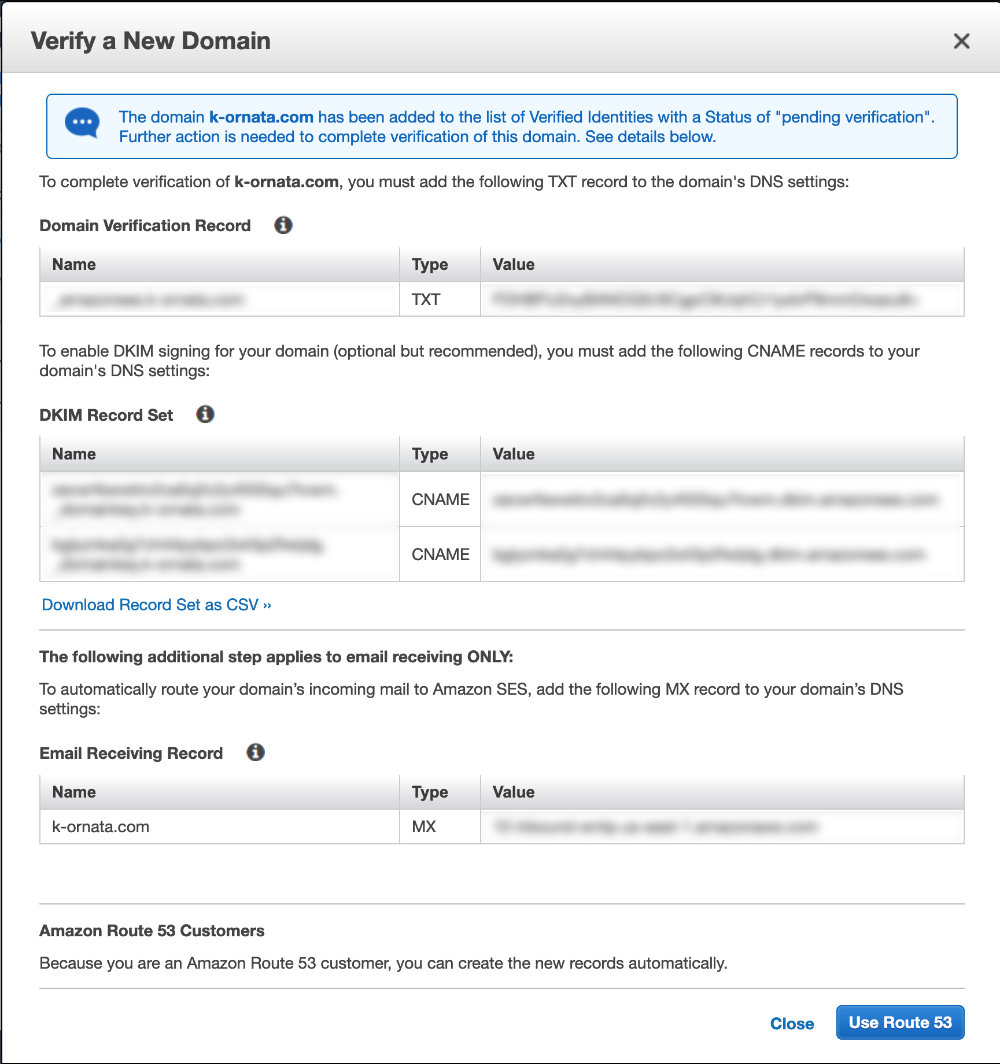Screen dimensions: 1000x1064
Task: Click the second DKIM CNAME value cell
Action: point(722,554)
